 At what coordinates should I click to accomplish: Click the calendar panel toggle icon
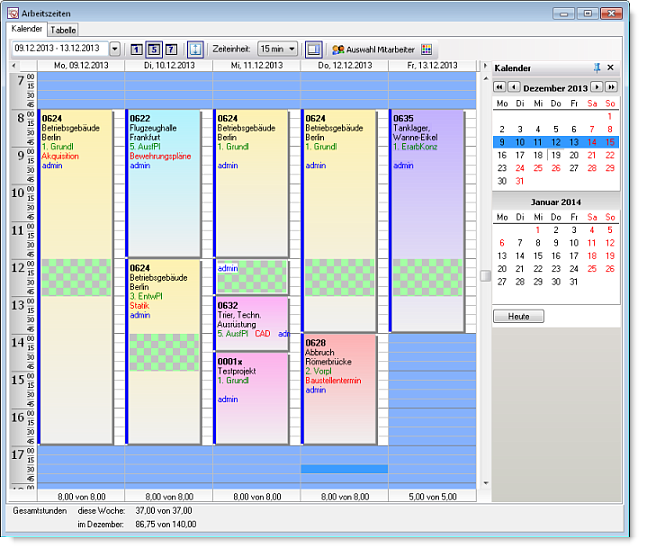tap(314, 48)
